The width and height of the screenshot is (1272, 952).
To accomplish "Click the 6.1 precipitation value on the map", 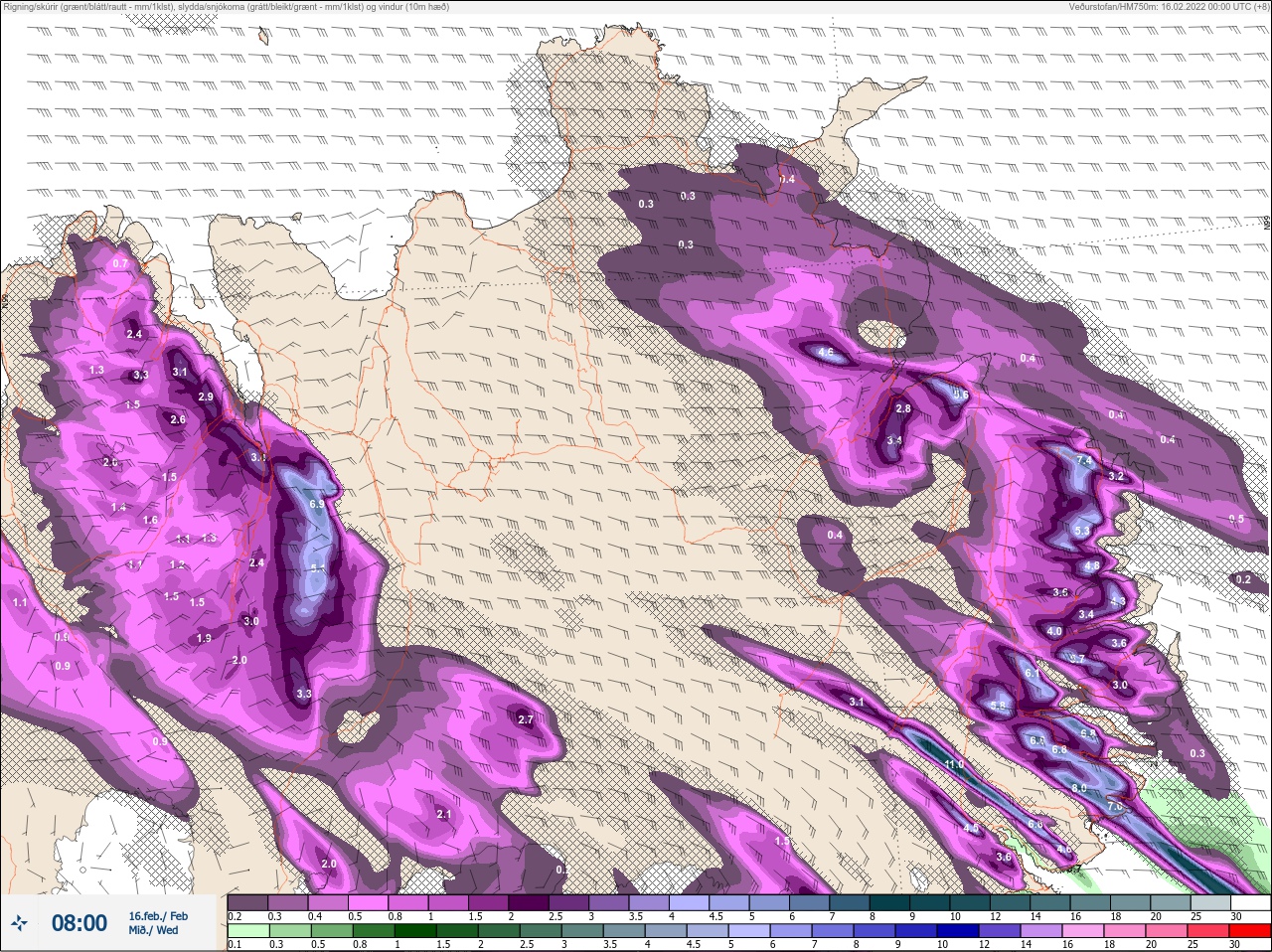I will [x=1032, y=674].
